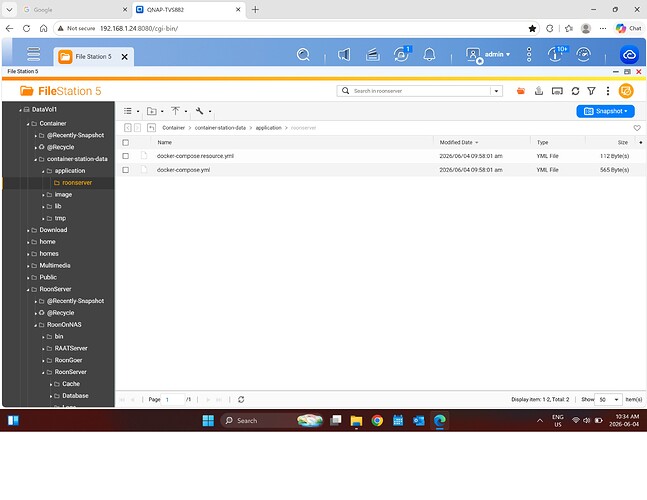Collapse the DataVol1 tree node

pos(20,110)
